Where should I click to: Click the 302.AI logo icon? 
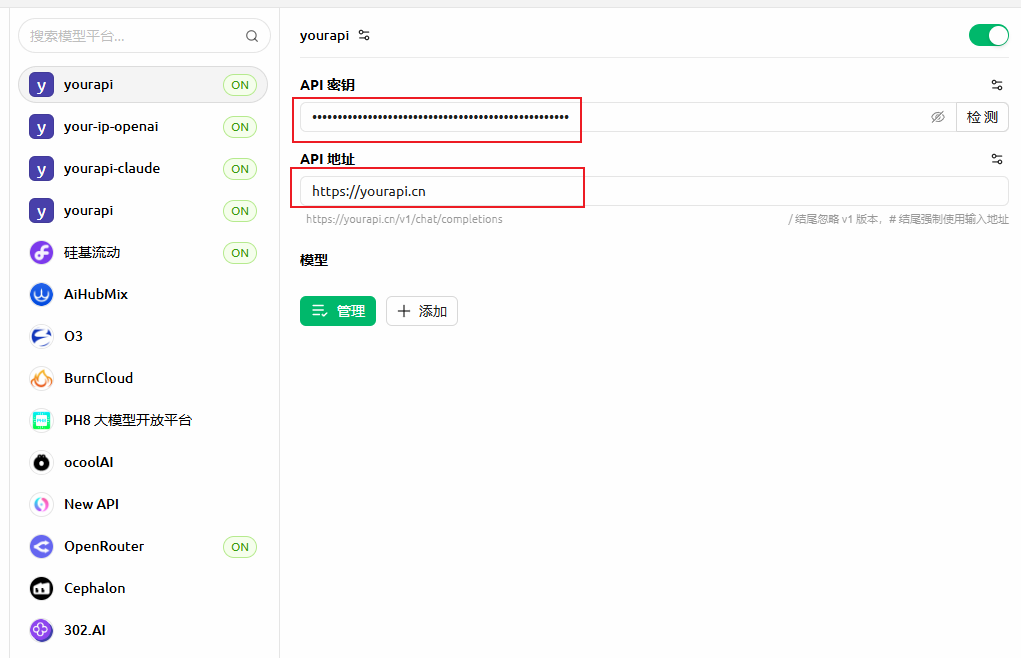coord(41,630)
